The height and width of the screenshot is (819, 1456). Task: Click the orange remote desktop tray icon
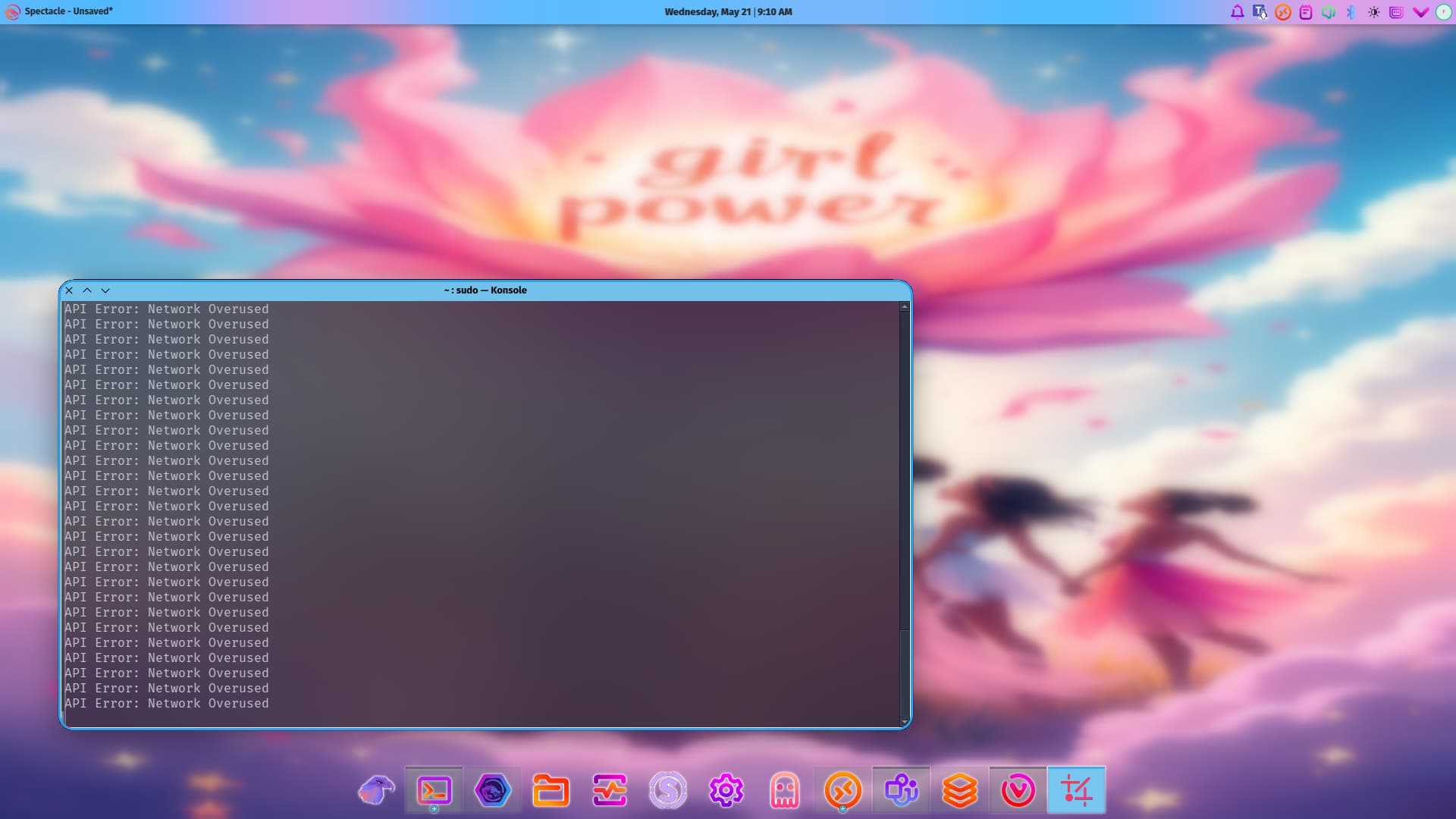tap(1282, 12)
